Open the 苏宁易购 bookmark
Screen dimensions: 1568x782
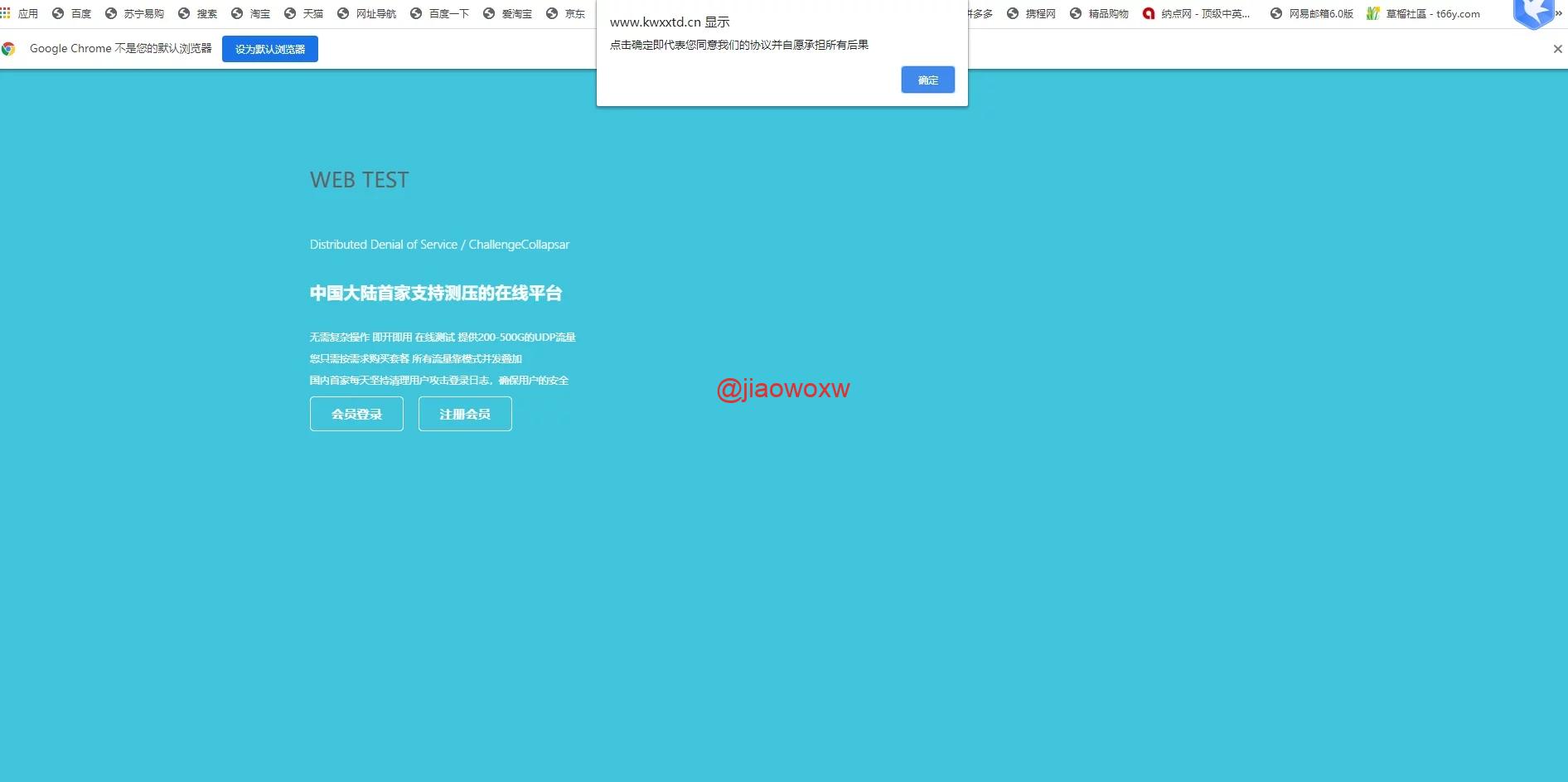(x=134, y=13)
